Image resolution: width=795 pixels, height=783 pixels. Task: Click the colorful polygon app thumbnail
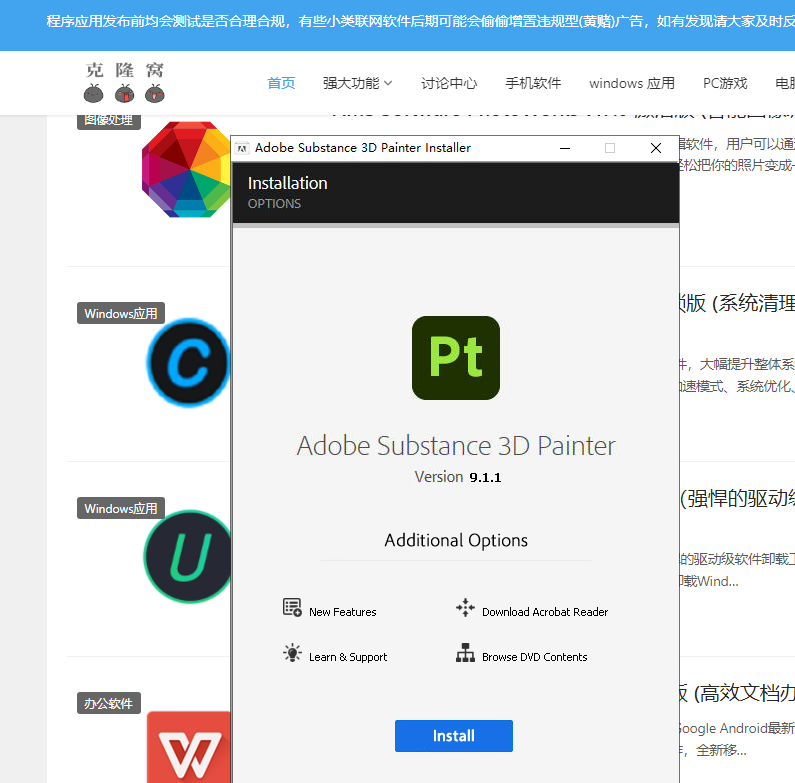point(186,169)
